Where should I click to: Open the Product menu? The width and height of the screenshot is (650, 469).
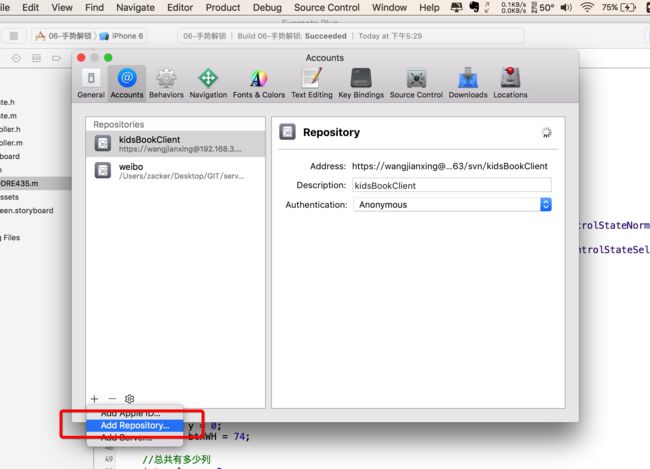223,7
